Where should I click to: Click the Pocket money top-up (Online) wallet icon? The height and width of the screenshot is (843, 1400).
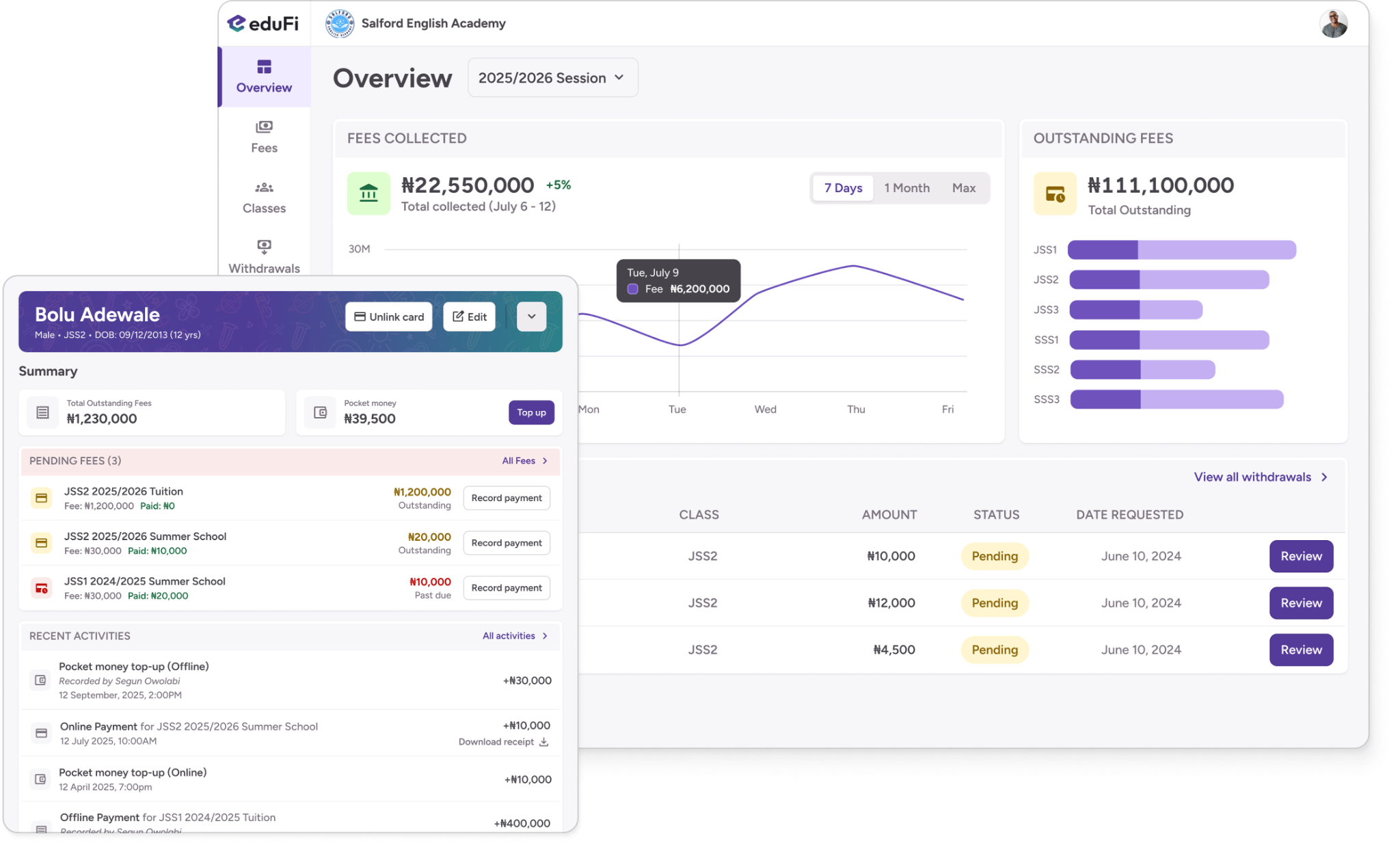click(40, 779)
